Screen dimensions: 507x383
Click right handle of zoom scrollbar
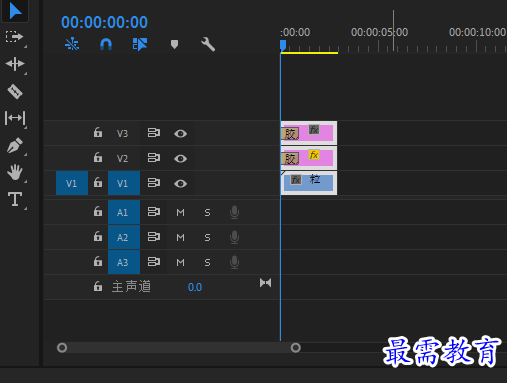[296, 348]
